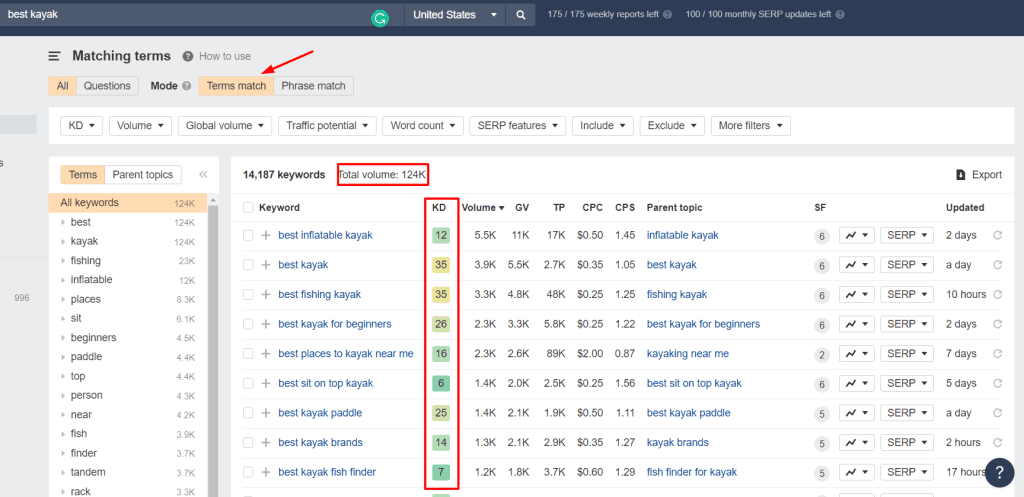The image size is (1024, 497).
Task: Open the SERP features filter dropdown
Action: pos(518,125)
